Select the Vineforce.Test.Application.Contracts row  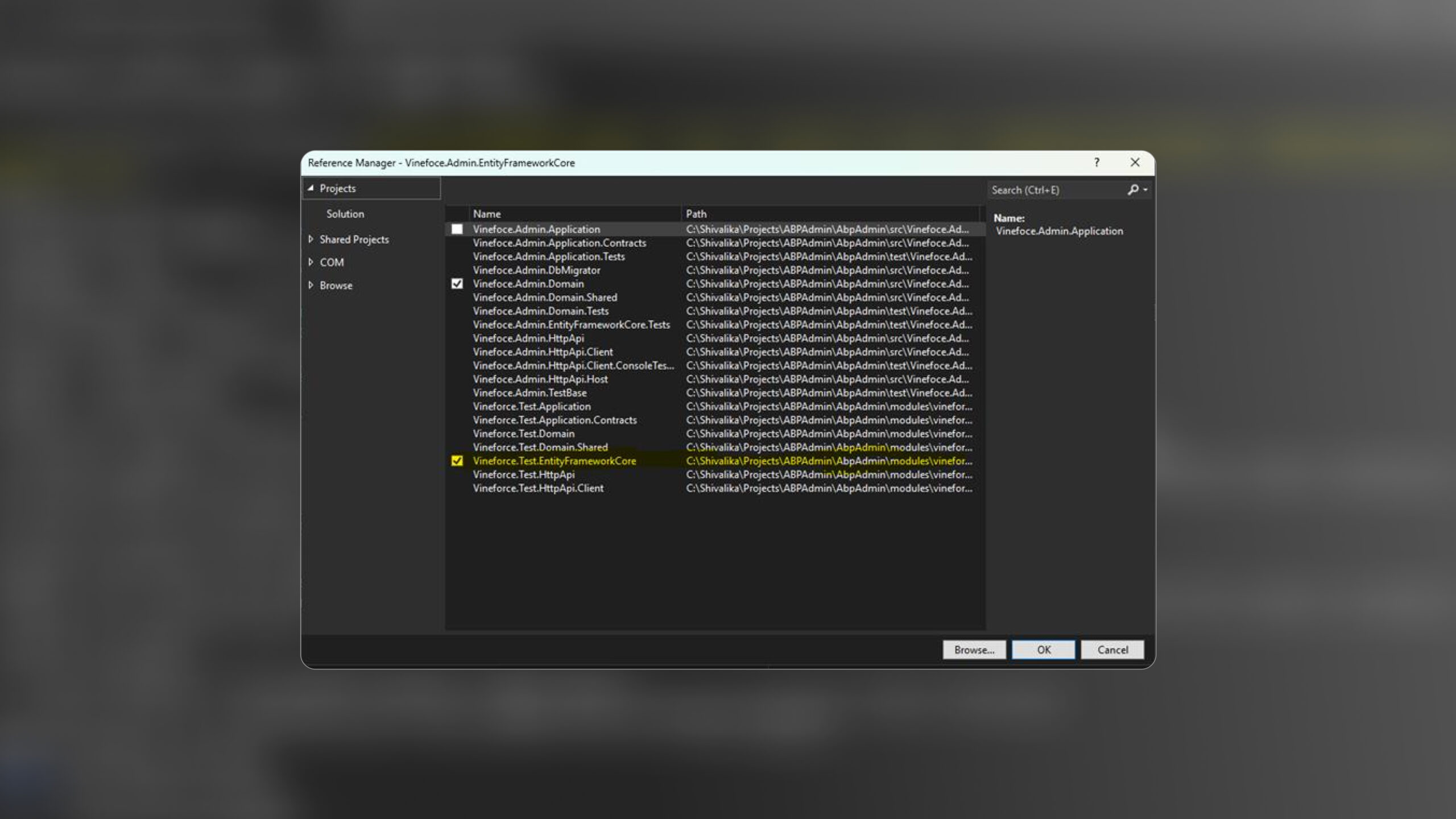(715, 420)
